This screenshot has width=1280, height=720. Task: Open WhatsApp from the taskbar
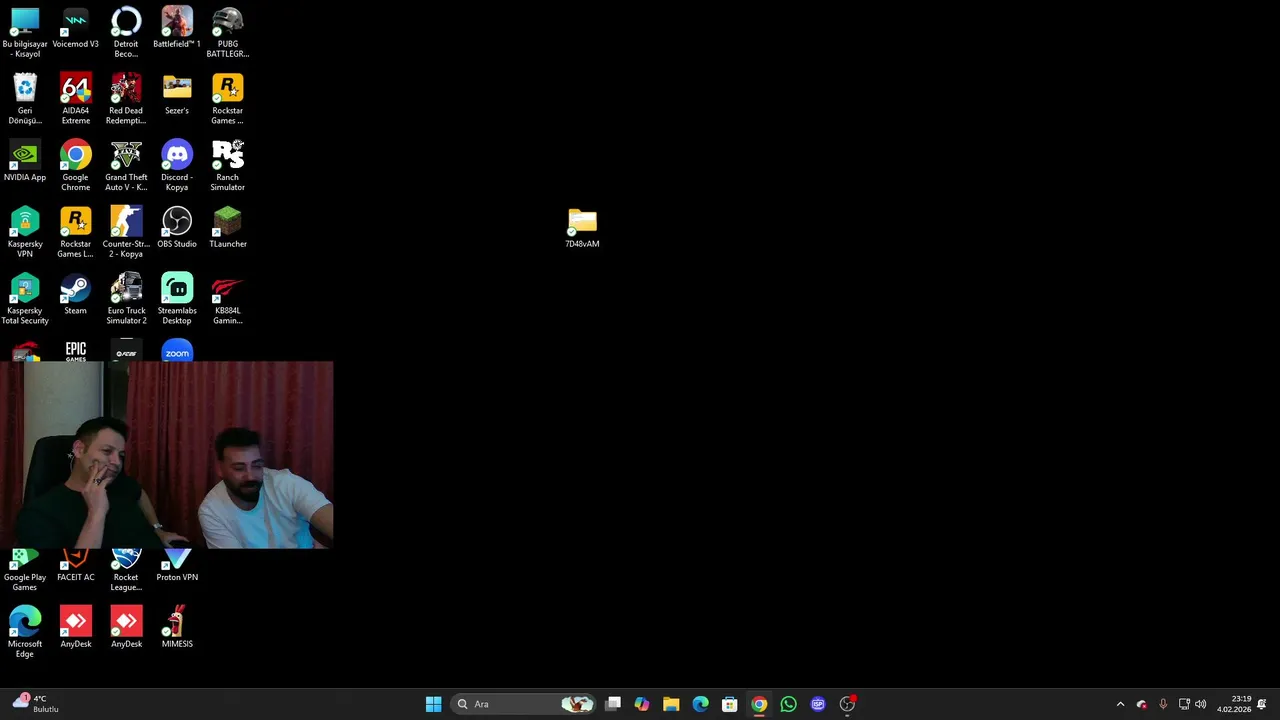point(788,704)
